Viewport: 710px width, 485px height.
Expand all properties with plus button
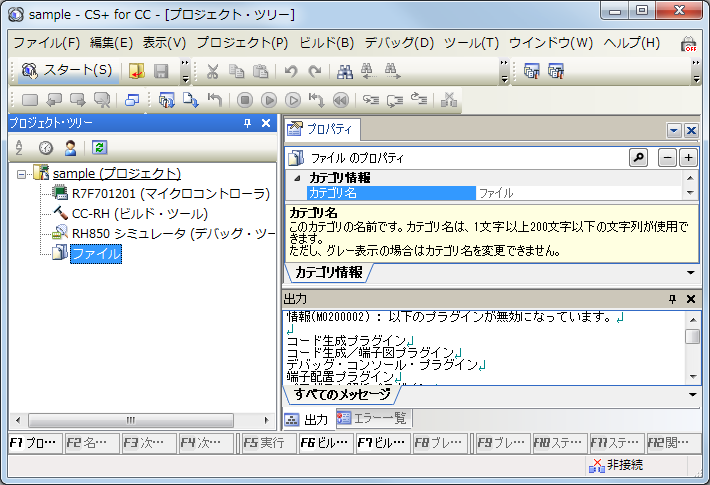(x=688, y=158)
